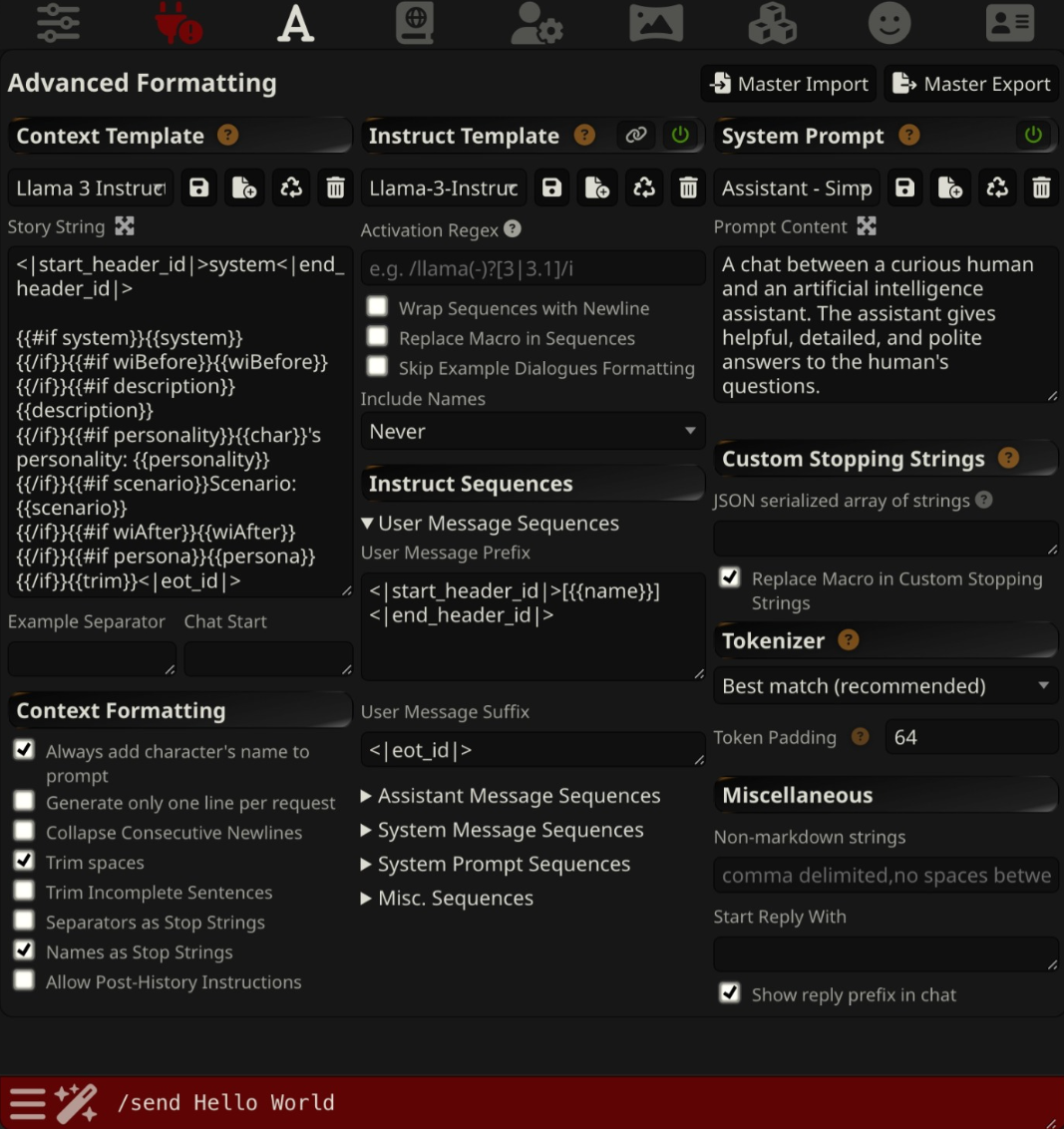The width and height of the screenshot is (1064, 1129).
Task: Enable Collapse Consecutive Newlines
Action: (24, 831)
